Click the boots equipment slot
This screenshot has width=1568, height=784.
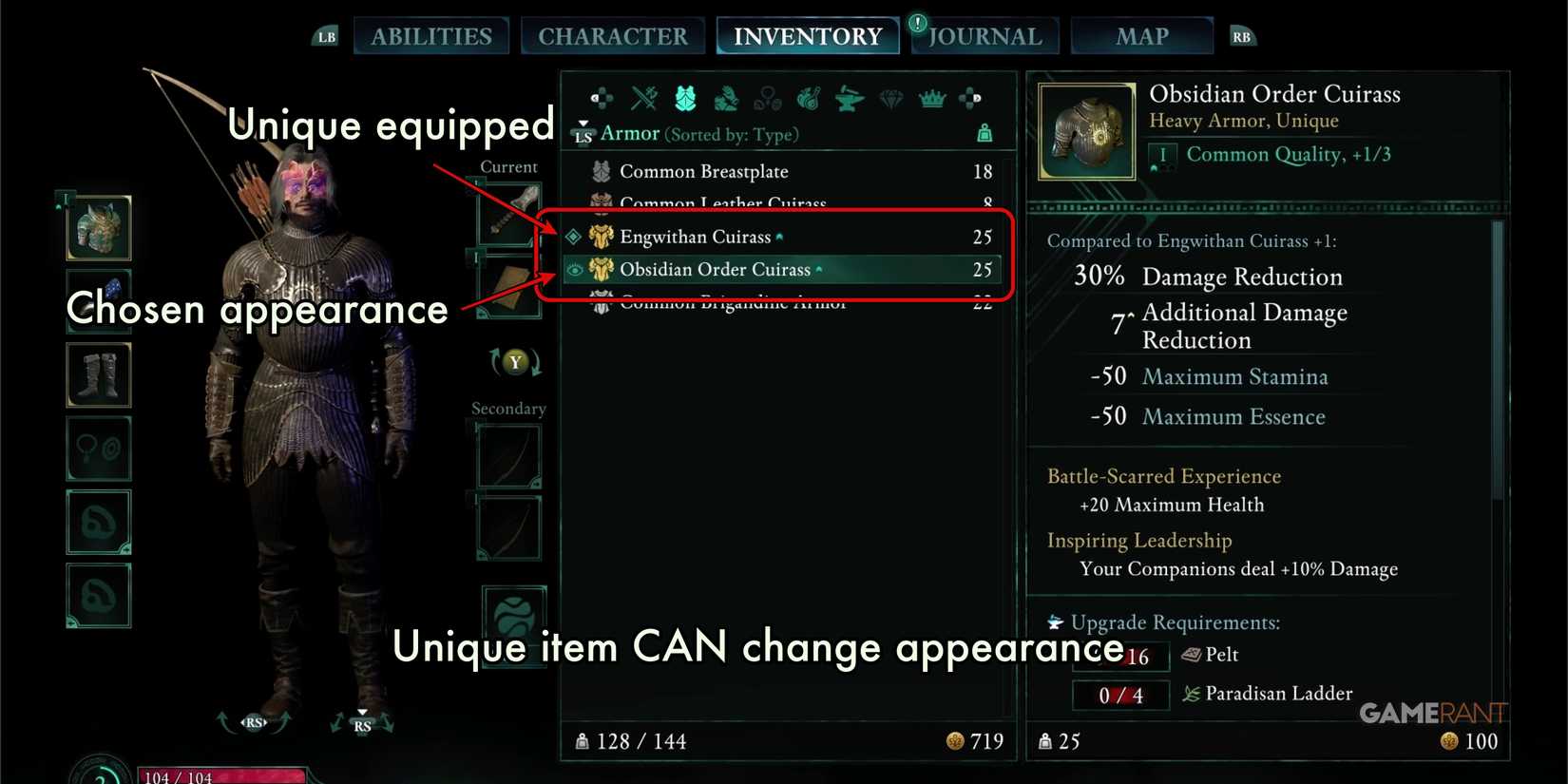coord(99,374)
